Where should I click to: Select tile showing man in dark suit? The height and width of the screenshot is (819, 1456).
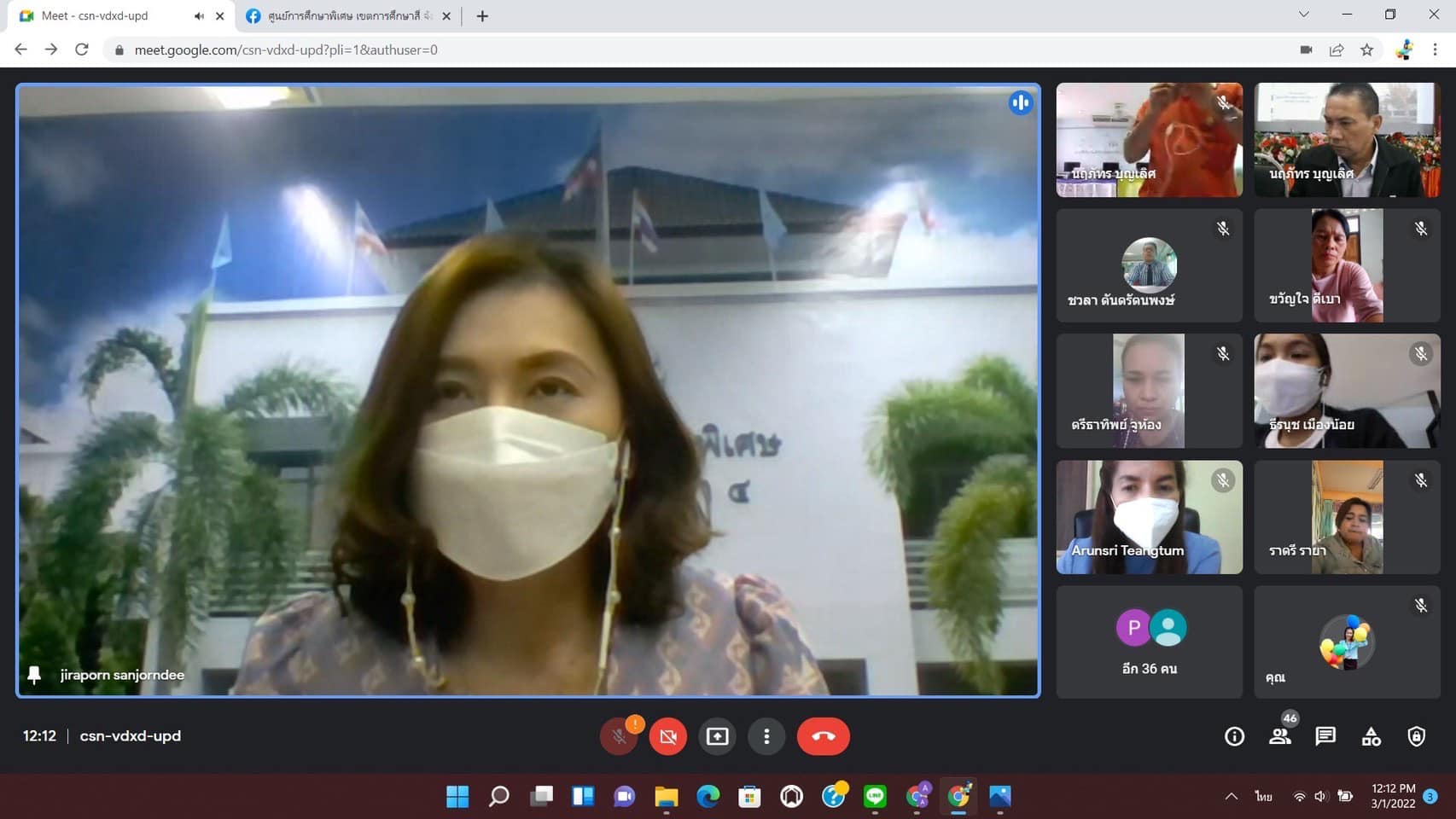1348,140
